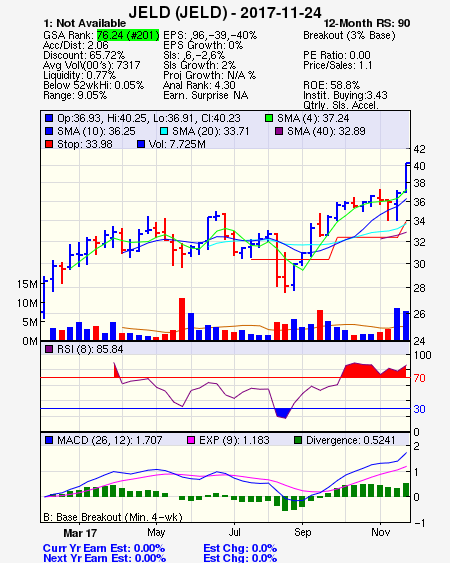Click the tallest red volume bar in May
Viewport: 450px width, 563px height.
coord(182,319)
